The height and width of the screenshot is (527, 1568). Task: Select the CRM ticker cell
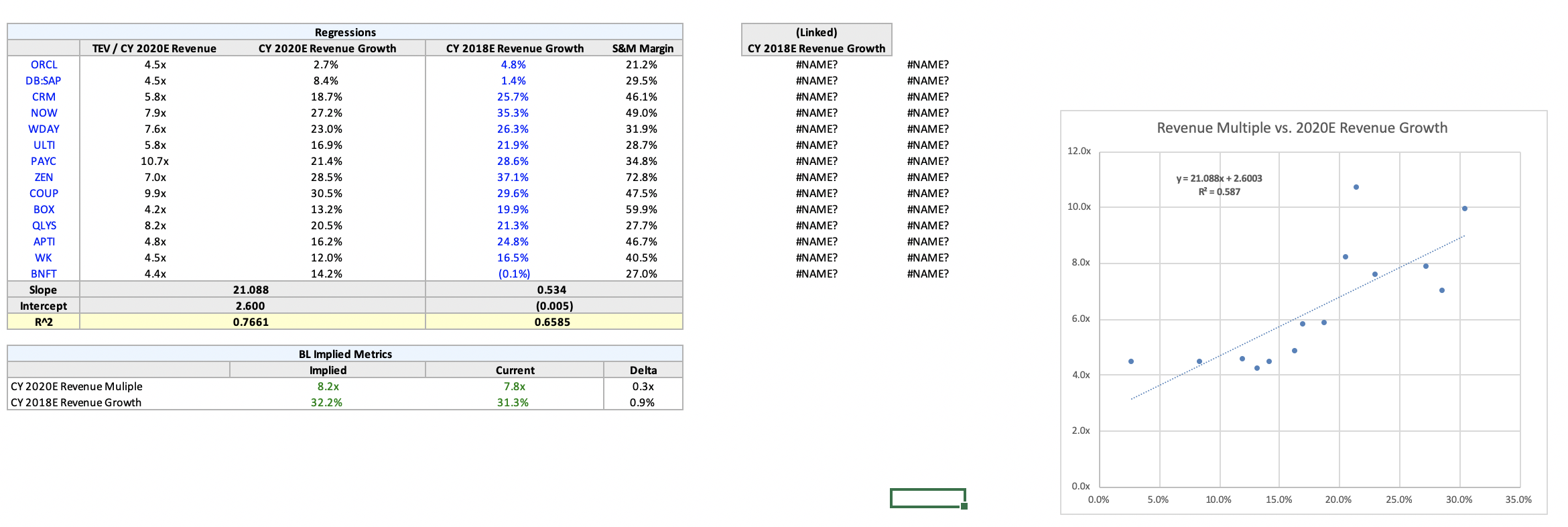tap(44, 97)
